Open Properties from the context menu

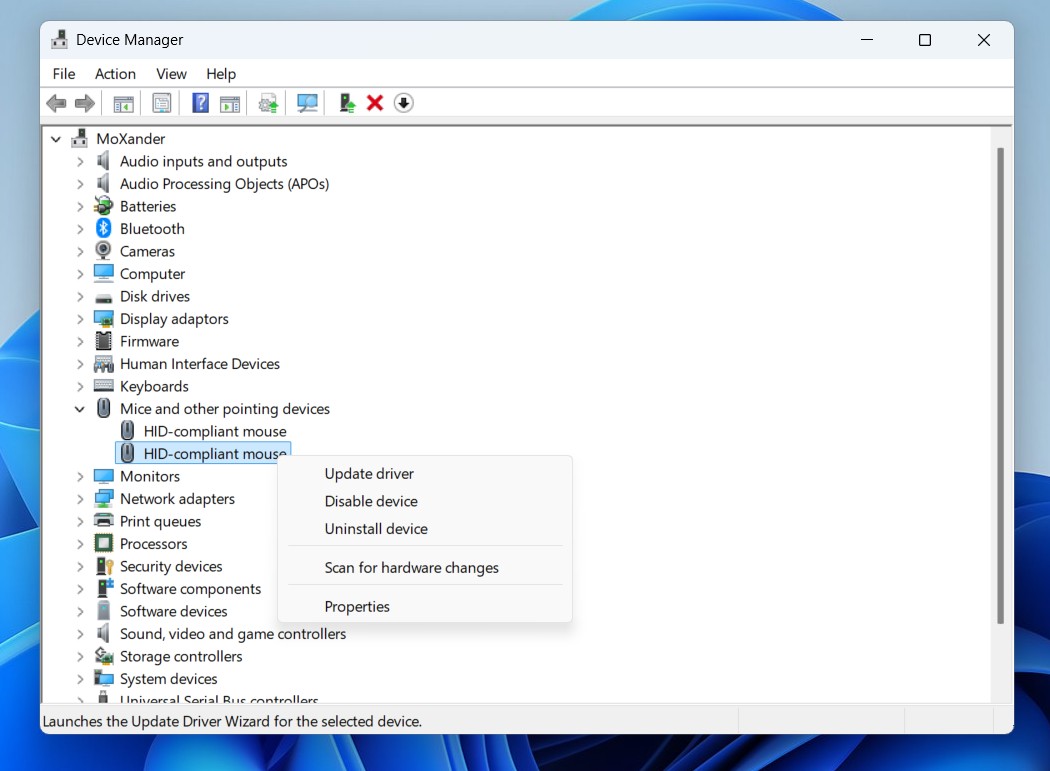[357, 607]
